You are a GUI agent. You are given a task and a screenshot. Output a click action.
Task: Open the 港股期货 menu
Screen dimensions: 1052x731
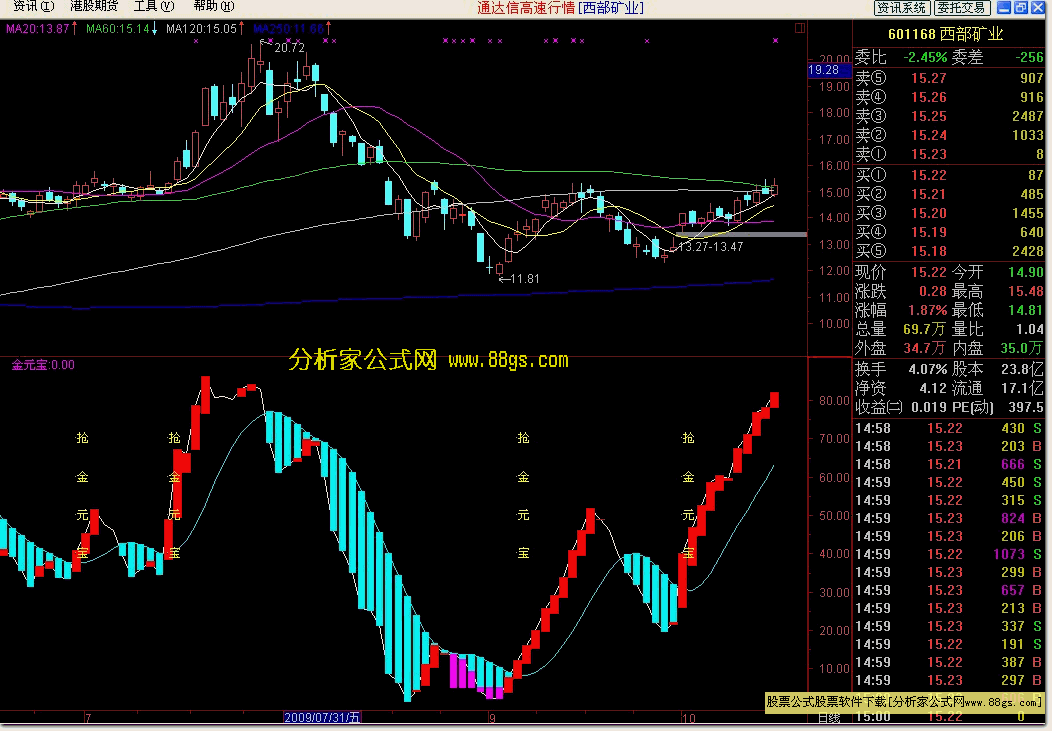(x=94, y=6)
